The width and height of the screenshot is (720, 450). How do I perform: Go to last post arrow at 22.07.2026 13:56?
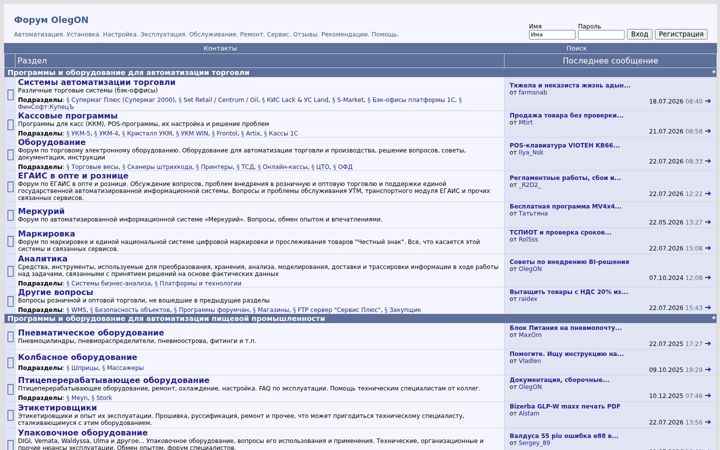[x=708, y=422]
